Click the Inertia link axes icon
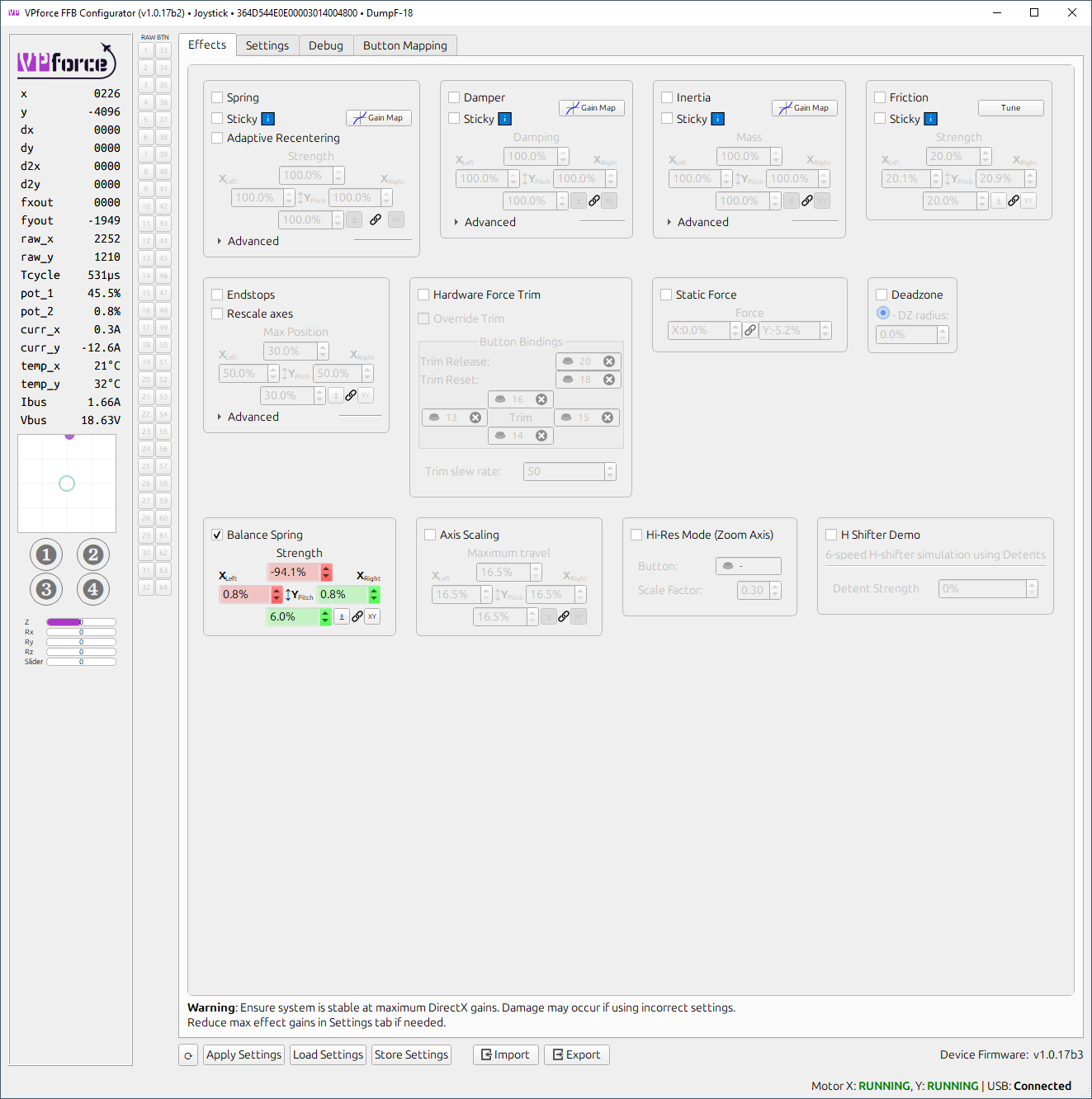Image resolution: width=1092 pixels, height=1099 pixels. (807, 200)
